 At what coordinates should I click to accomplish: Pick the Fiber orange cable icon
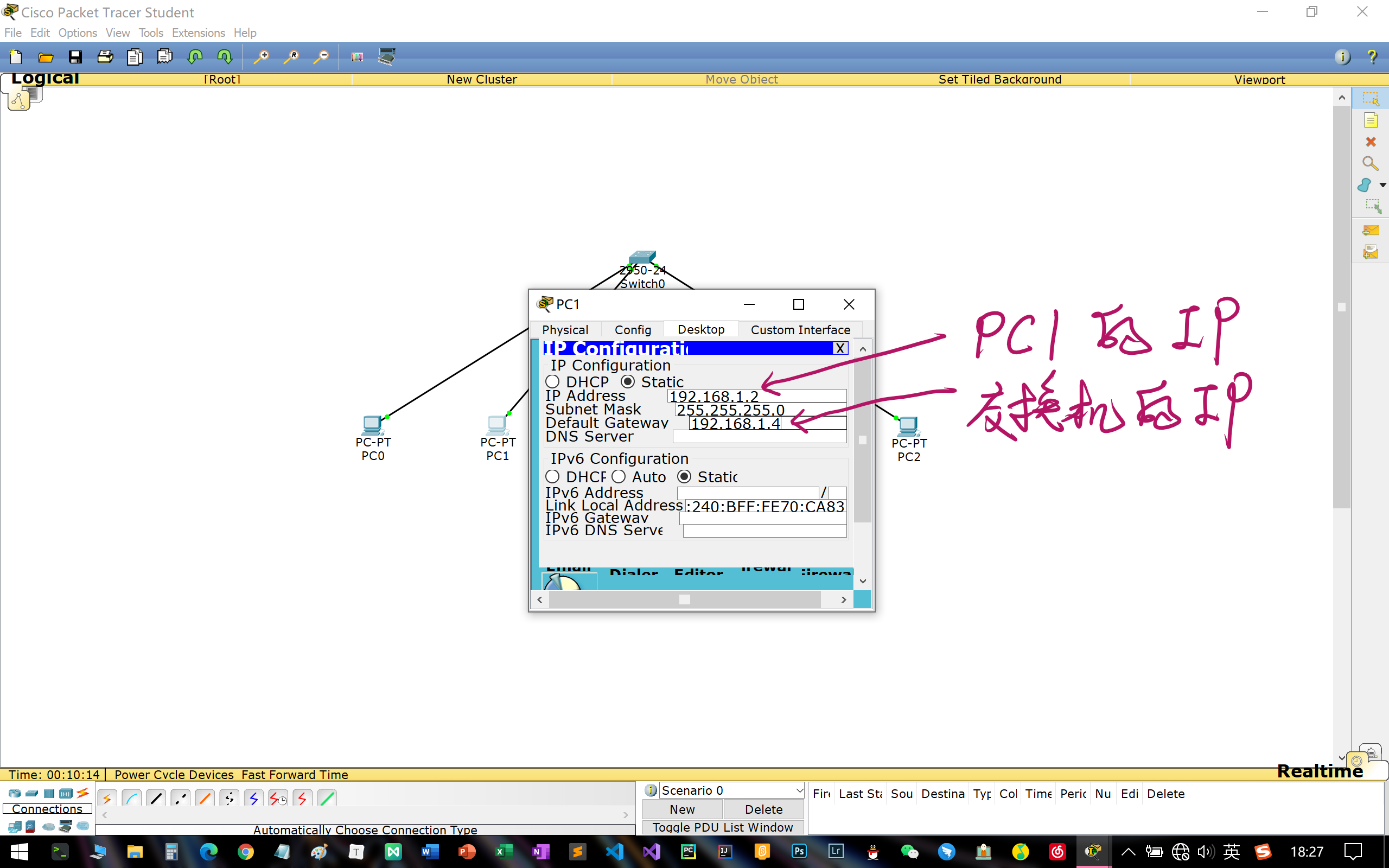pos(205,799)
